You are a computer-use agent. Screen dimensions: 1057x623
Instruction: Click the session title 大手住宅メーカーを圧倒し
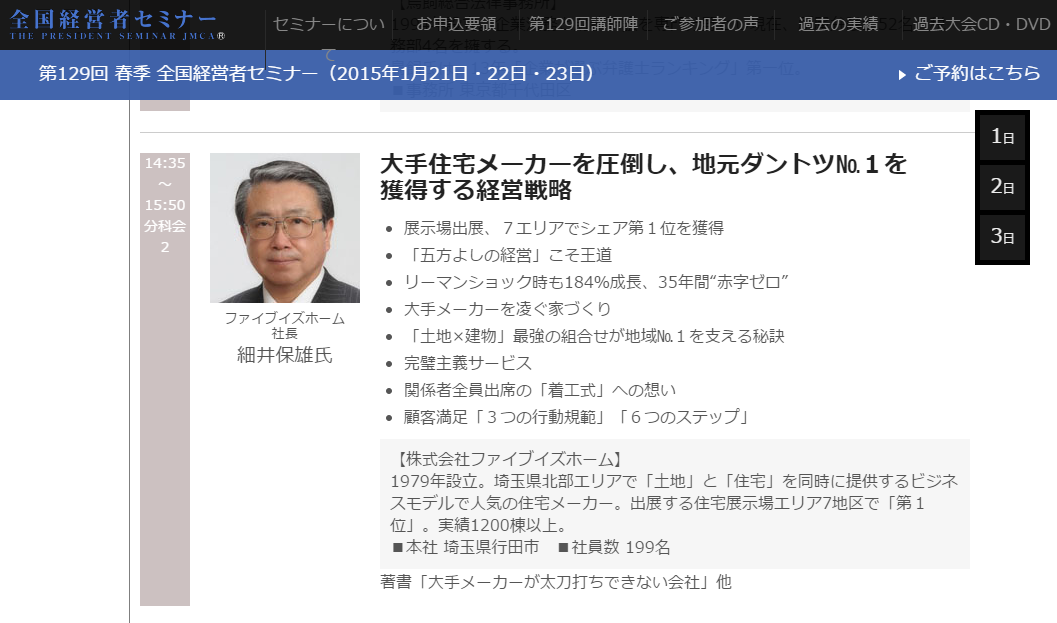pos(643,177)
